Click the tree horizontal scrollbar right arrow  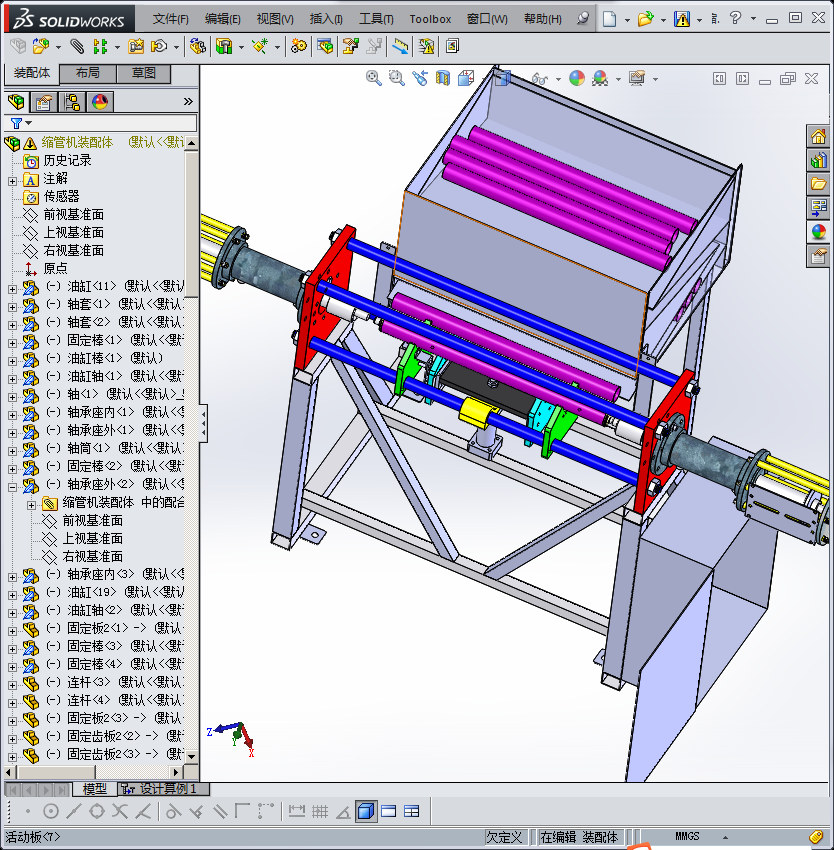[176, 771]
